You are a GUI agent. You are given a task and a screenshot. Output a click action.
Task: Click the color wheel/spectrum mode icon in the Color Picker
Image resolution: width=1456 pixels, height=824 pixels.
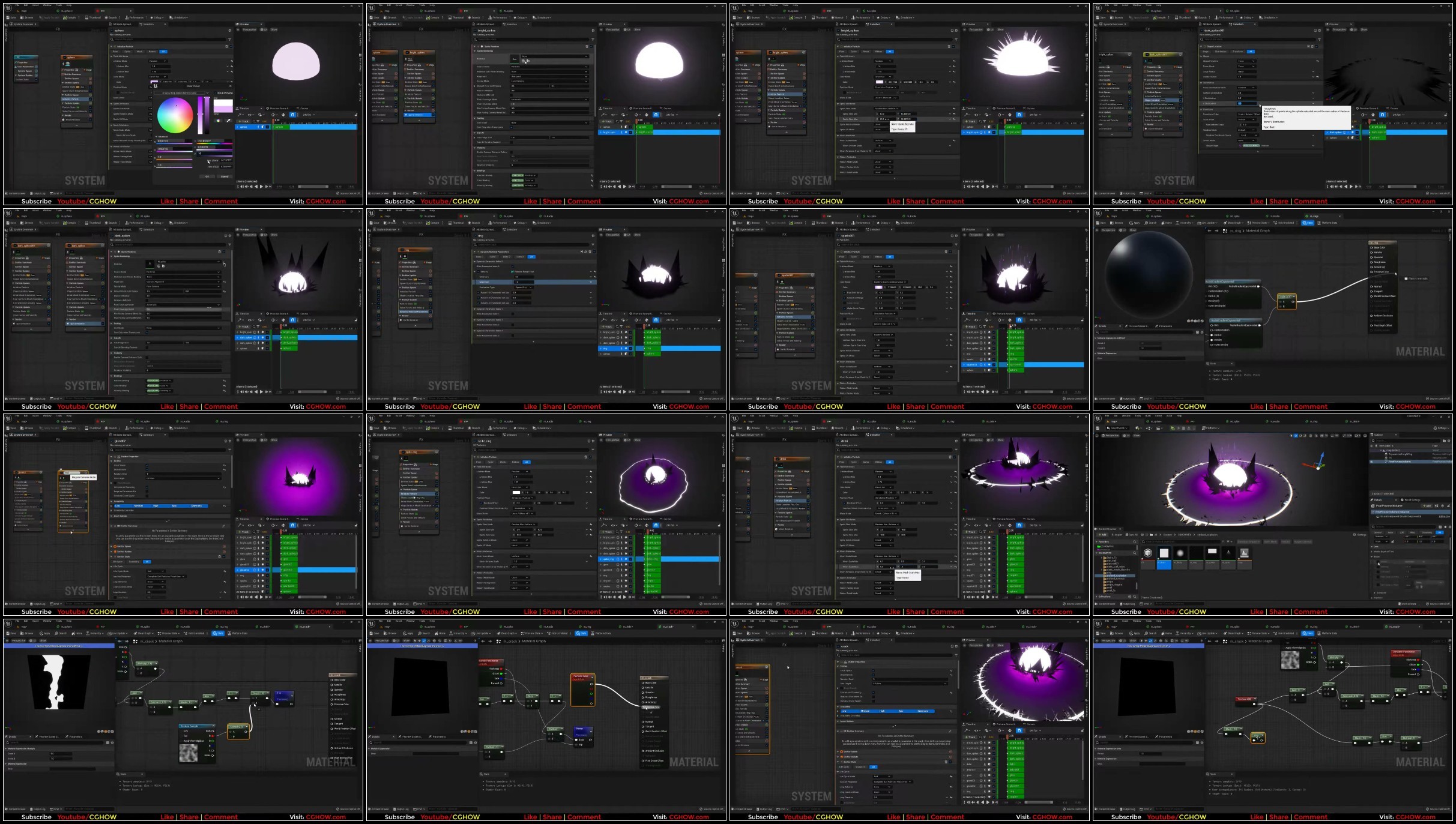(x=218, y=121)
